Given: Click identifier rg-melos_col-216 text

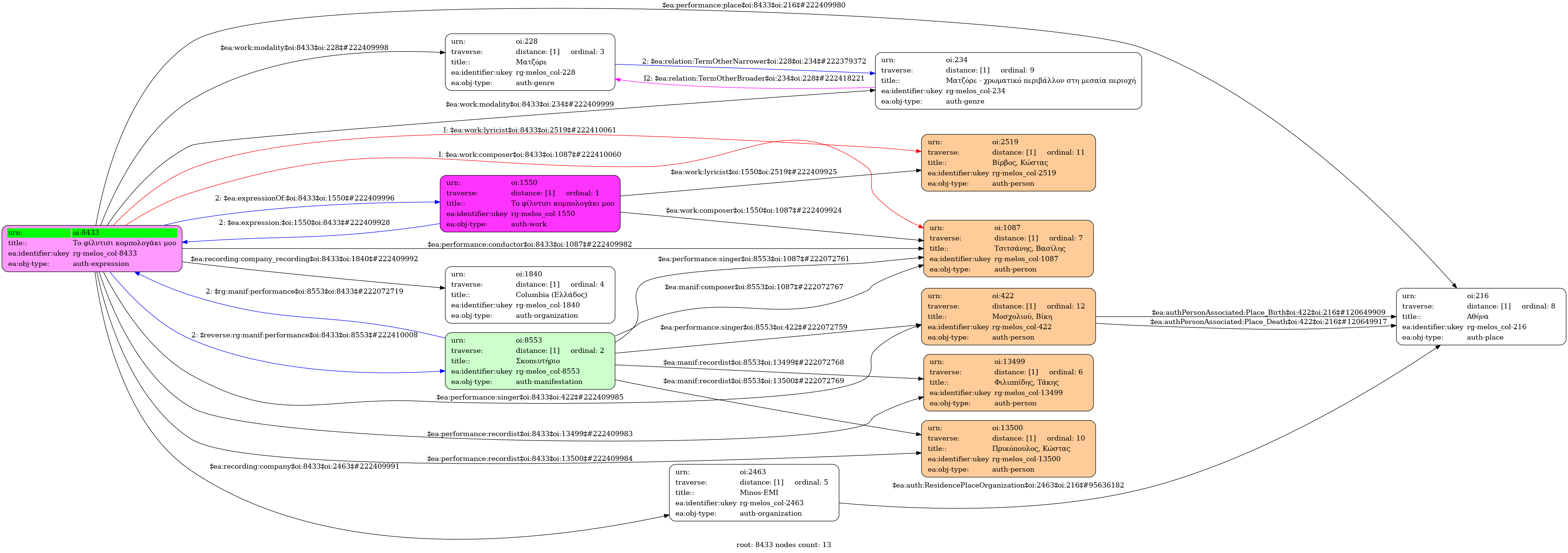Looking at the screenshot, I should 1497,327.
